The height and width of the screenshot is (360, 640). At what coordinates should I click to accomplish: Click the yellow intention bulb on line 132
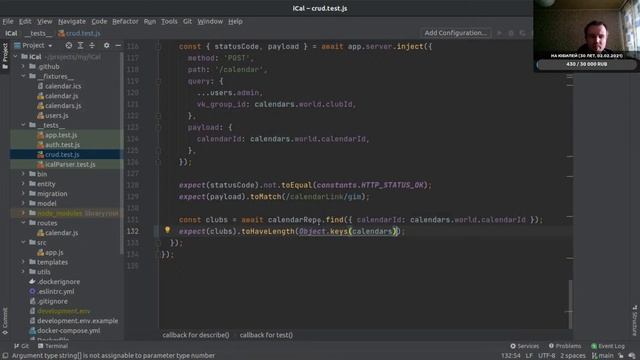[x=167, y=230]
